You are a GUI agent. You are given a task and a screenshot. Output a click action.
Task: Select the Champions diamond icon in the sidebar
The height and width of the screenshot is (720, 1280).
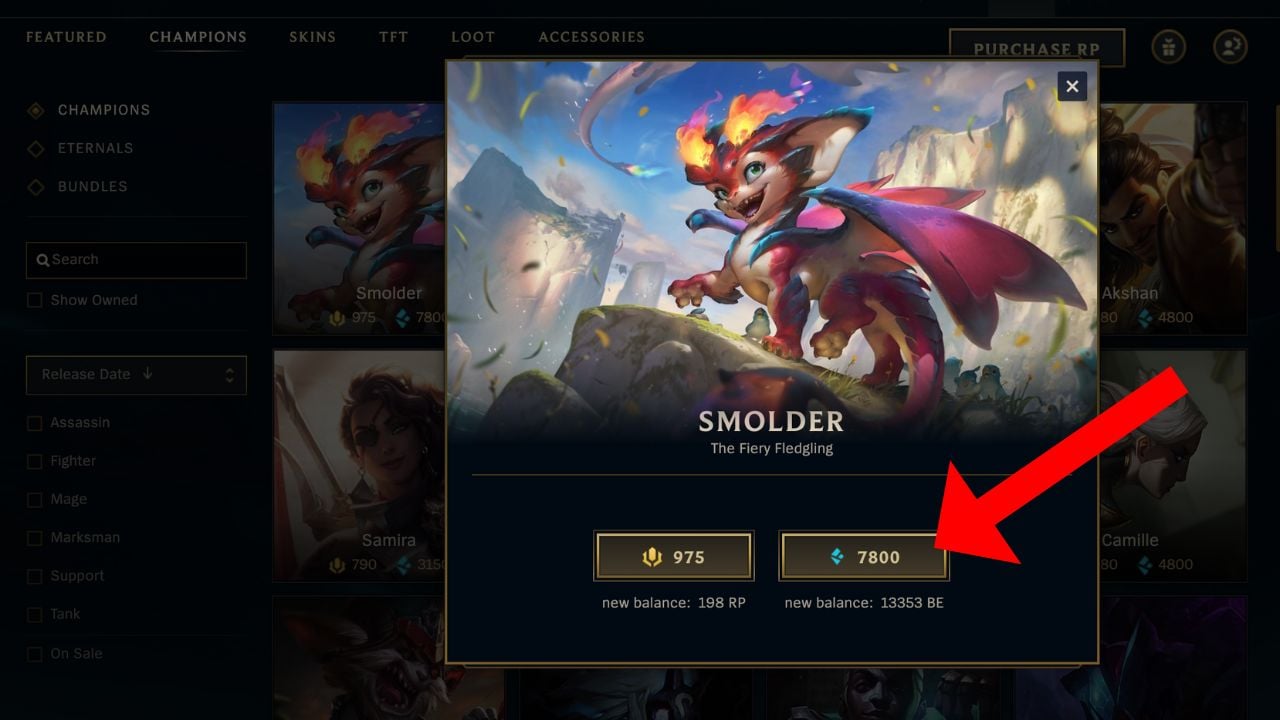coord(36,110)
